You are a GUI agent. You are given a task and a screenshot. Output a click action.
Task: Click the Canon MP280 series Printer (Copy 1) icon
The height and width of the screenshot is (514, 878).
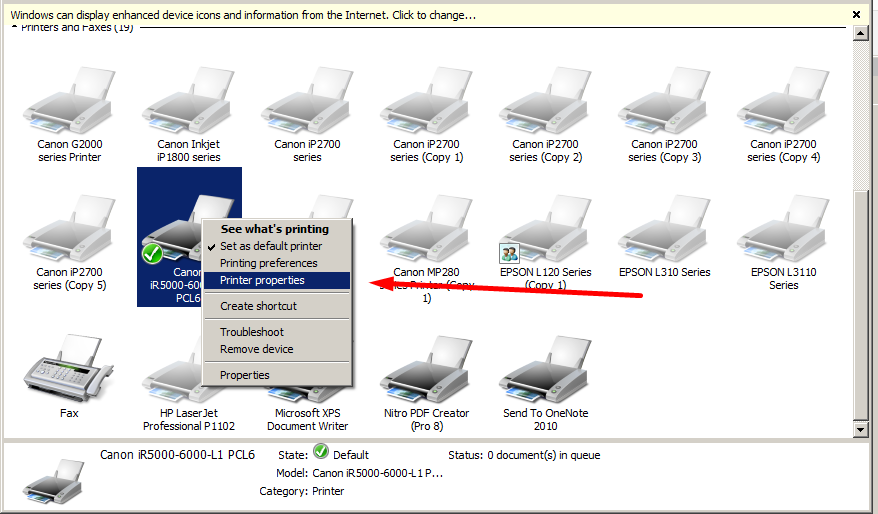(x=426, y=228)
